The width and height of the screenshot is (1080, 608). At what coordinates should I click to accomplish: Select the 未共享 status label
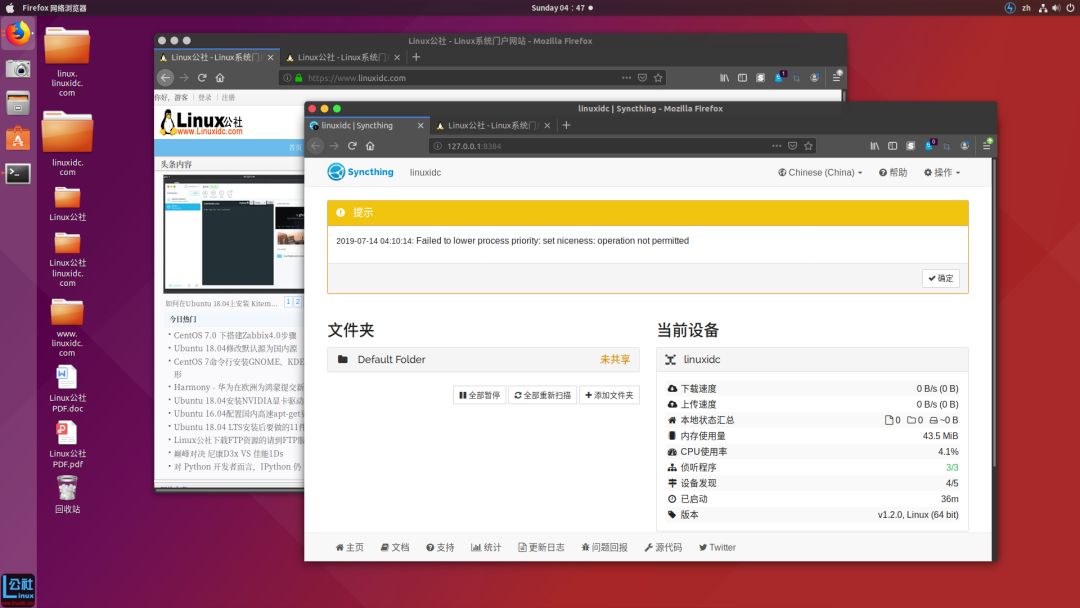pyautogui.click(x=614, y=359)
